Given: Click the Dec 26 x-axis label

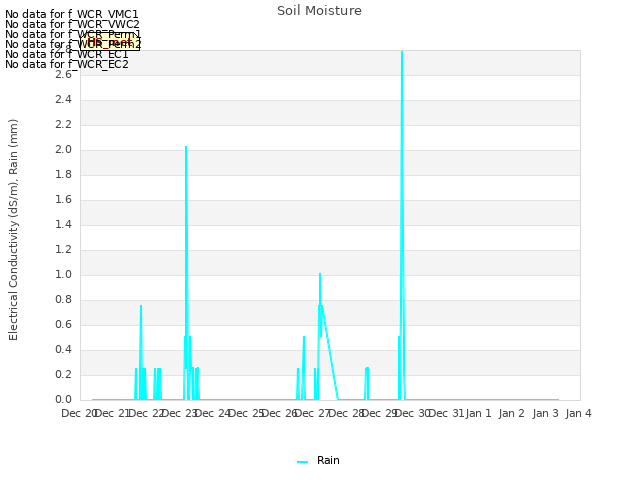Looking at the screenshot, I should click(280, 413).
